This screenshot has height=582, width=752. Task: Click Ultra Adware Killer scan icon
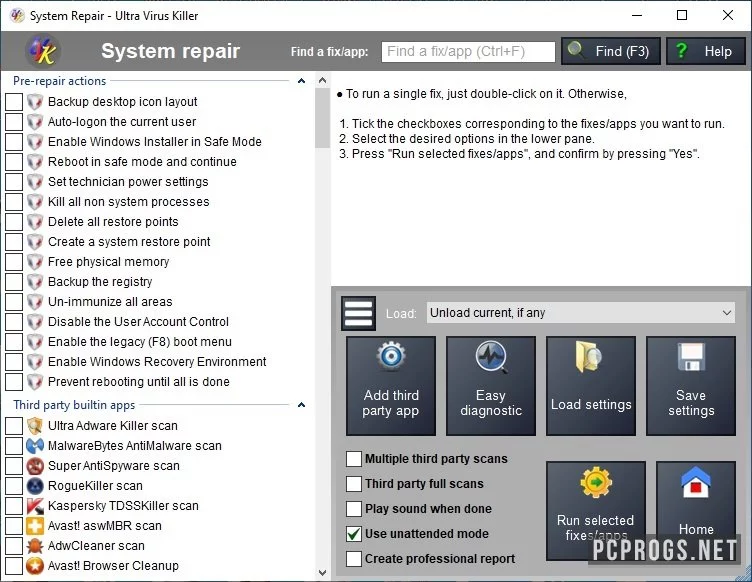click(x=35, y=425)
